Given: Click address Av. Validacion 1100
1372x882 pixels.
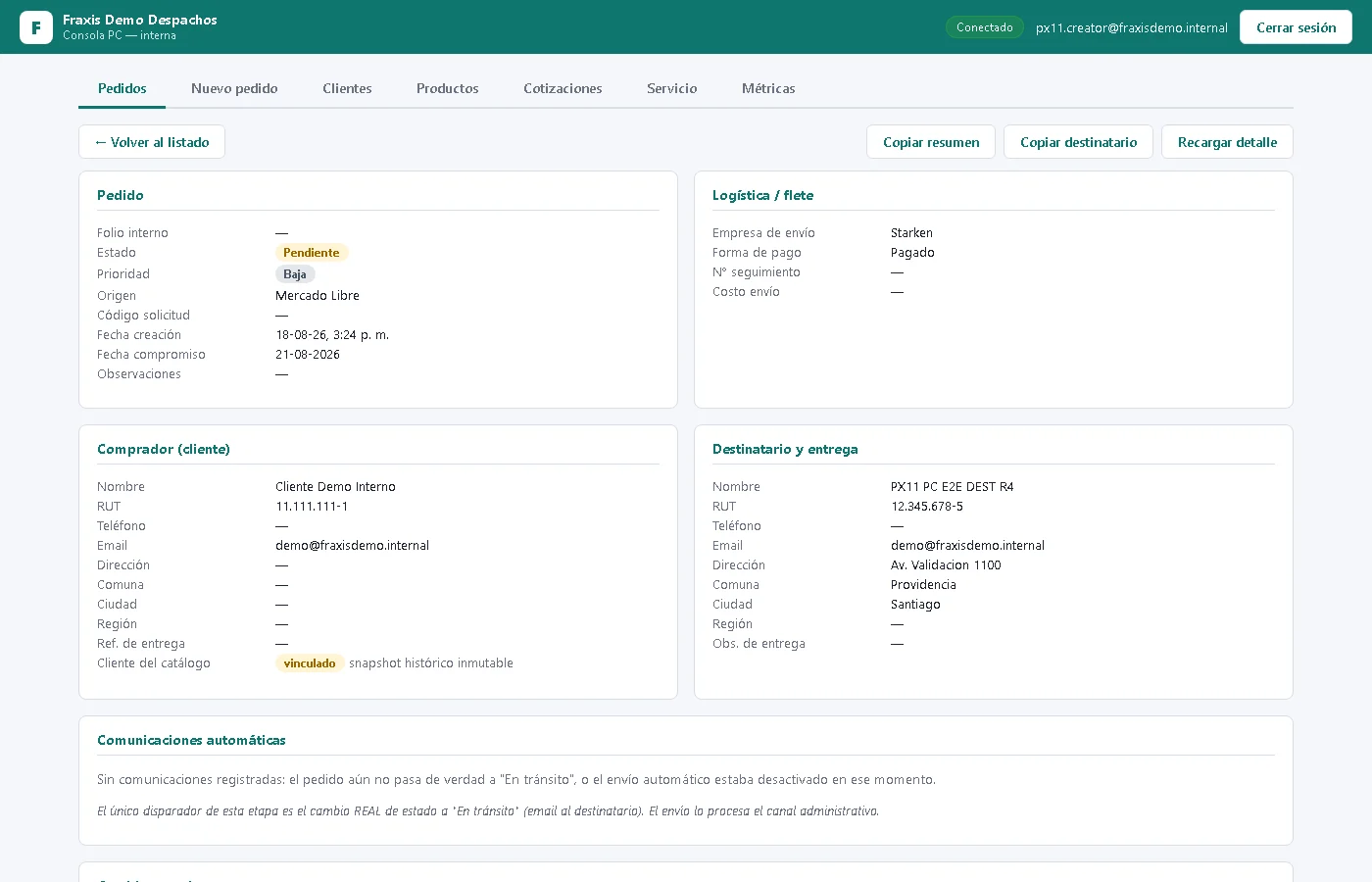Looking at the screenshot, I should pos(946,565).
